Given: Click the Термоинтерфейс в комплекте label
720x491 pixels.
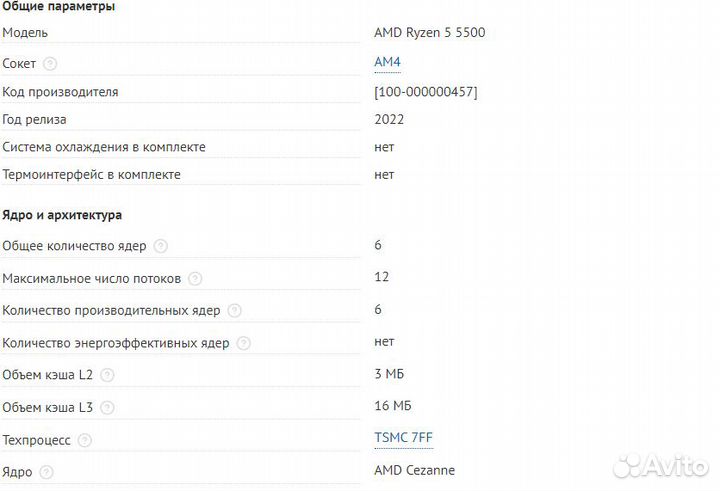Looking at the screenshot, I should click(91, 175).
